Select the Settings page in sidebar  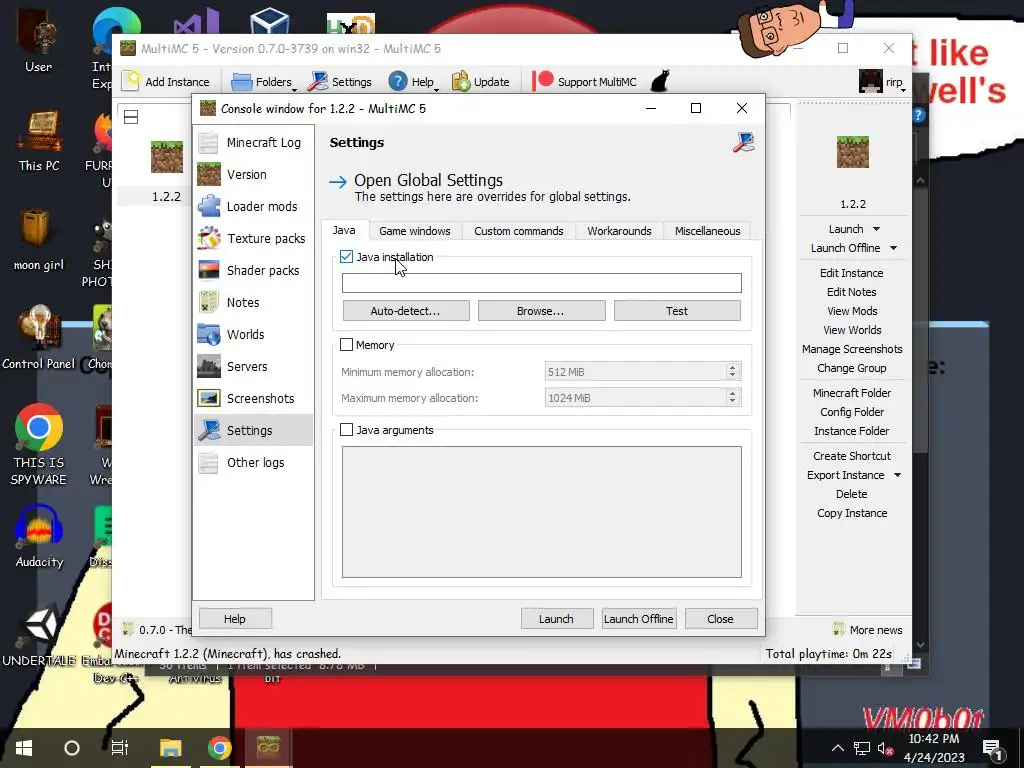click(253, 430)
